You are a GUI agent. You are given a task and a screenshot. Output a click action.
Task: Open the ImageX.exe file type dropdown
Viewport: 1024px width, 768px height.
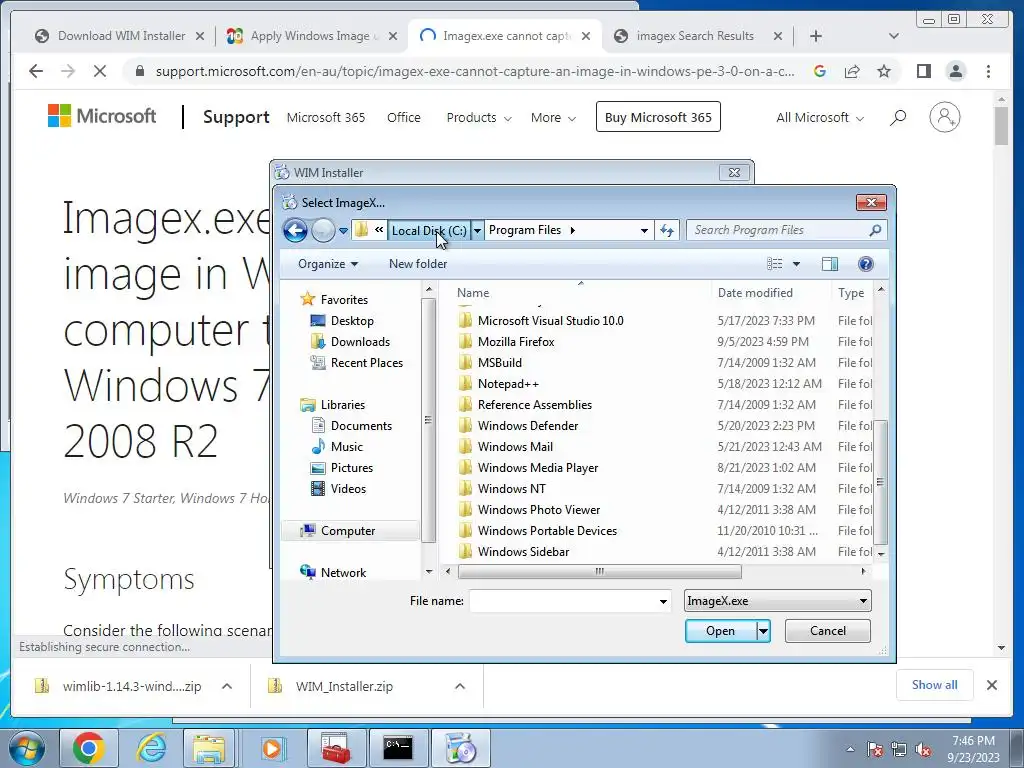coord(777,601)
